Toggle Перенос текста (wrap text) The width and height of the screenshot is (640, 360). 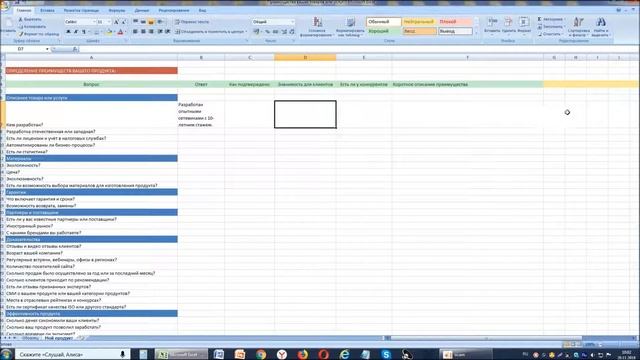192,22
